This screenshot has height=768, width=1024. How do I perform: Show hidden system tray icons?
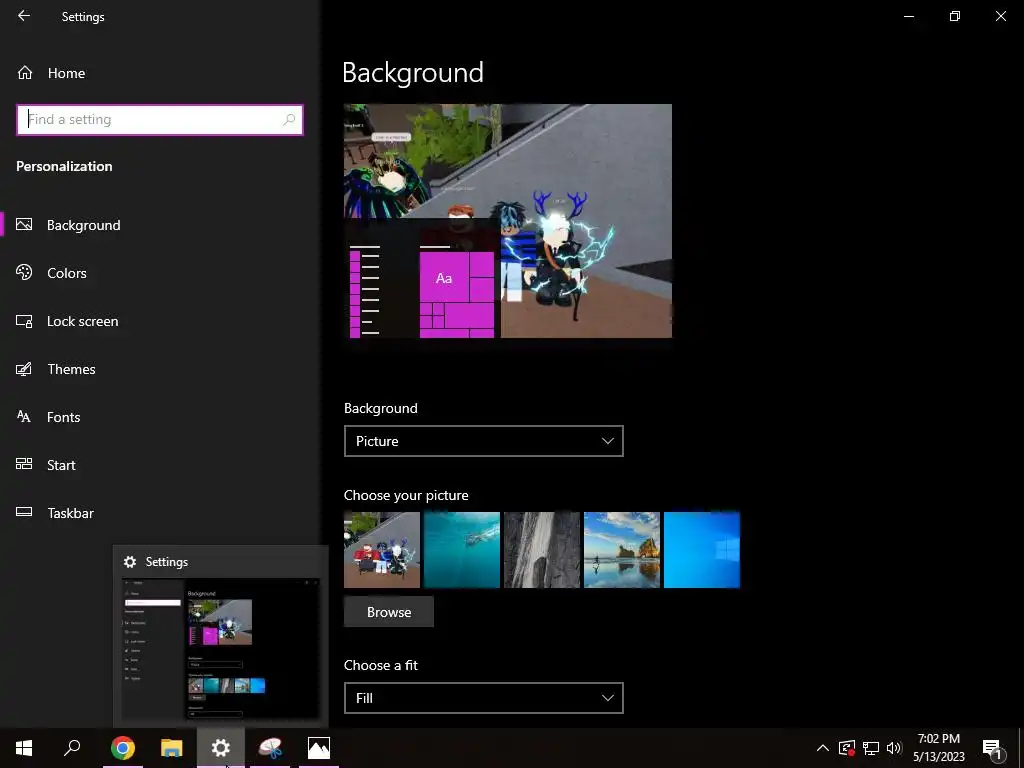[823, 748]
